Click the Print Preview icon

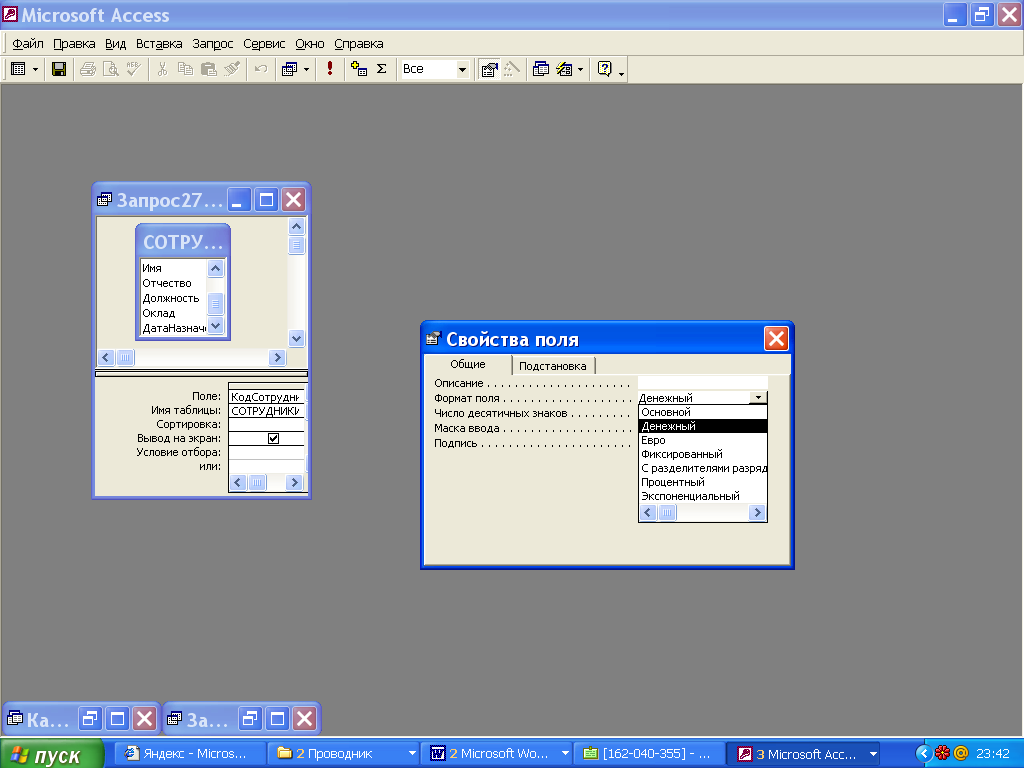[110, 69]
